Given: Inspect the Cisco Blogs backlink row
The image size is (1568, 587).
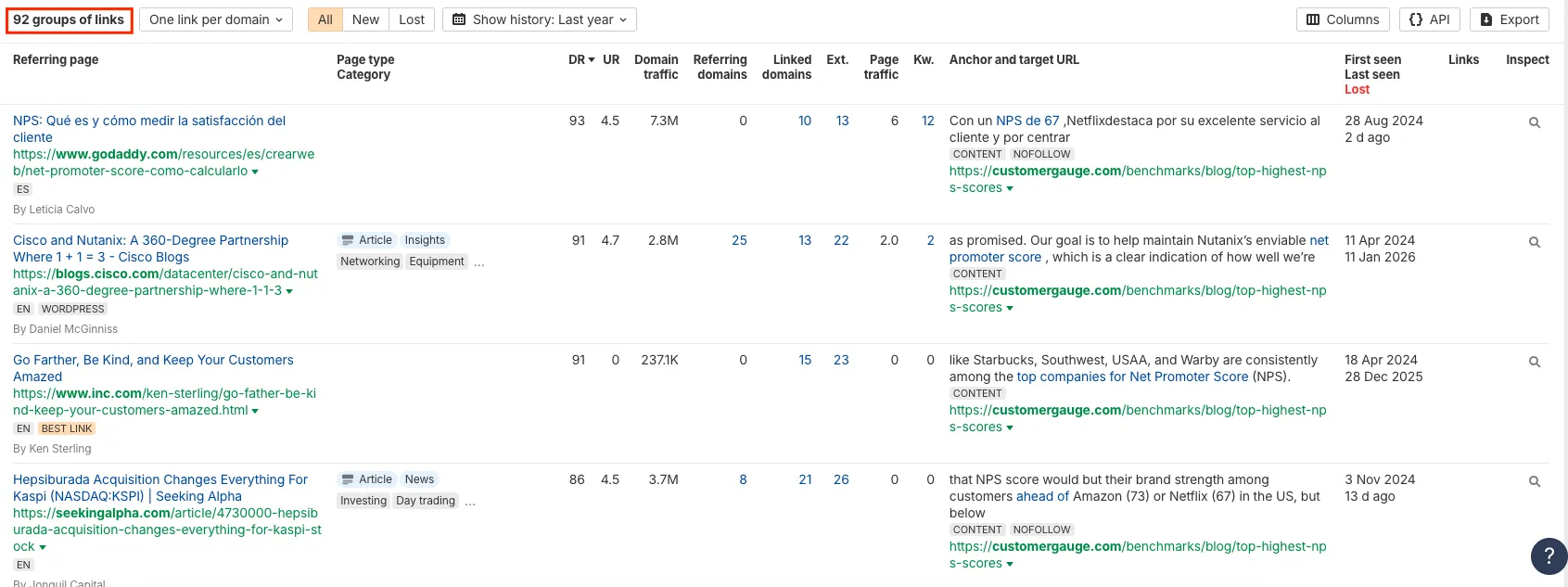Looking at the screenshot, I should (x=1534, y=242).
